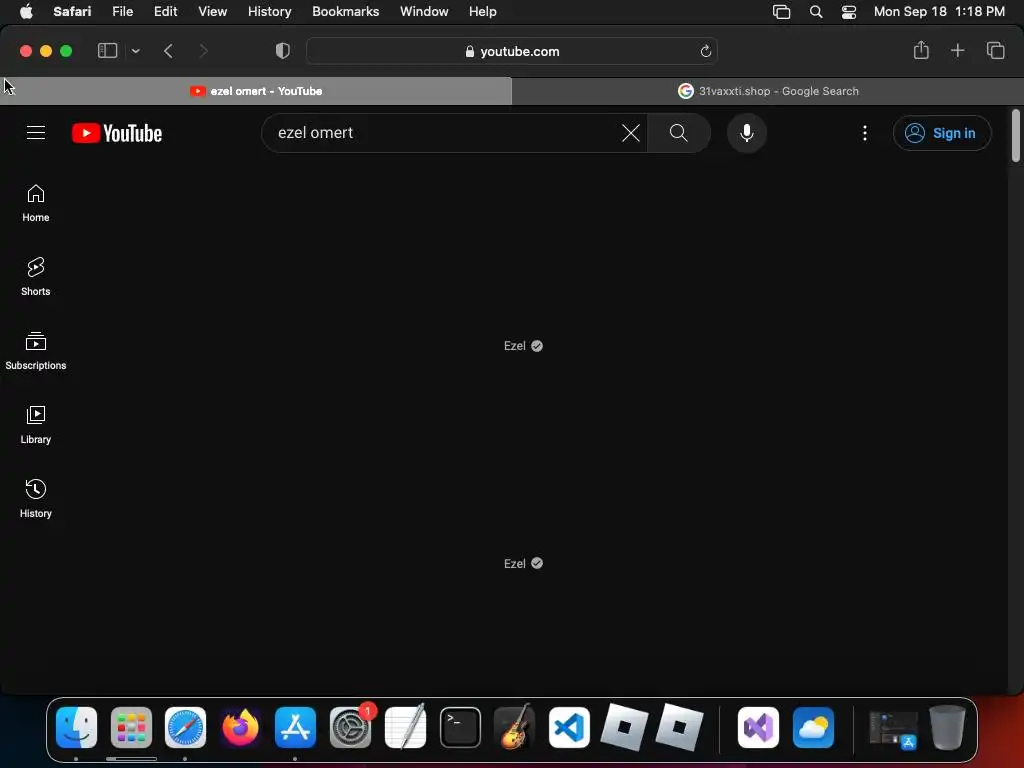Open Weather app from the Dock
Viewport: 1024px width, 768px height.
[813, 727]
